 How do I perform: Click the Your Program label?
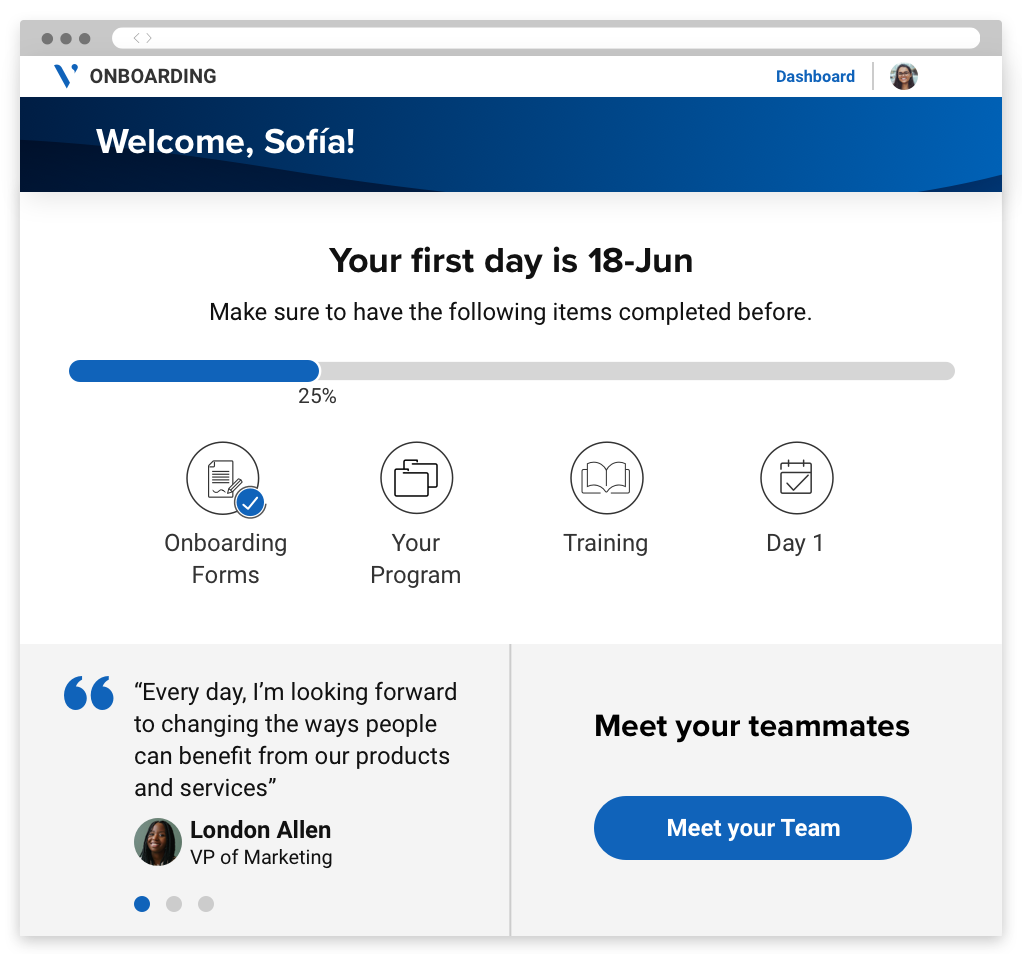[416, 559]
